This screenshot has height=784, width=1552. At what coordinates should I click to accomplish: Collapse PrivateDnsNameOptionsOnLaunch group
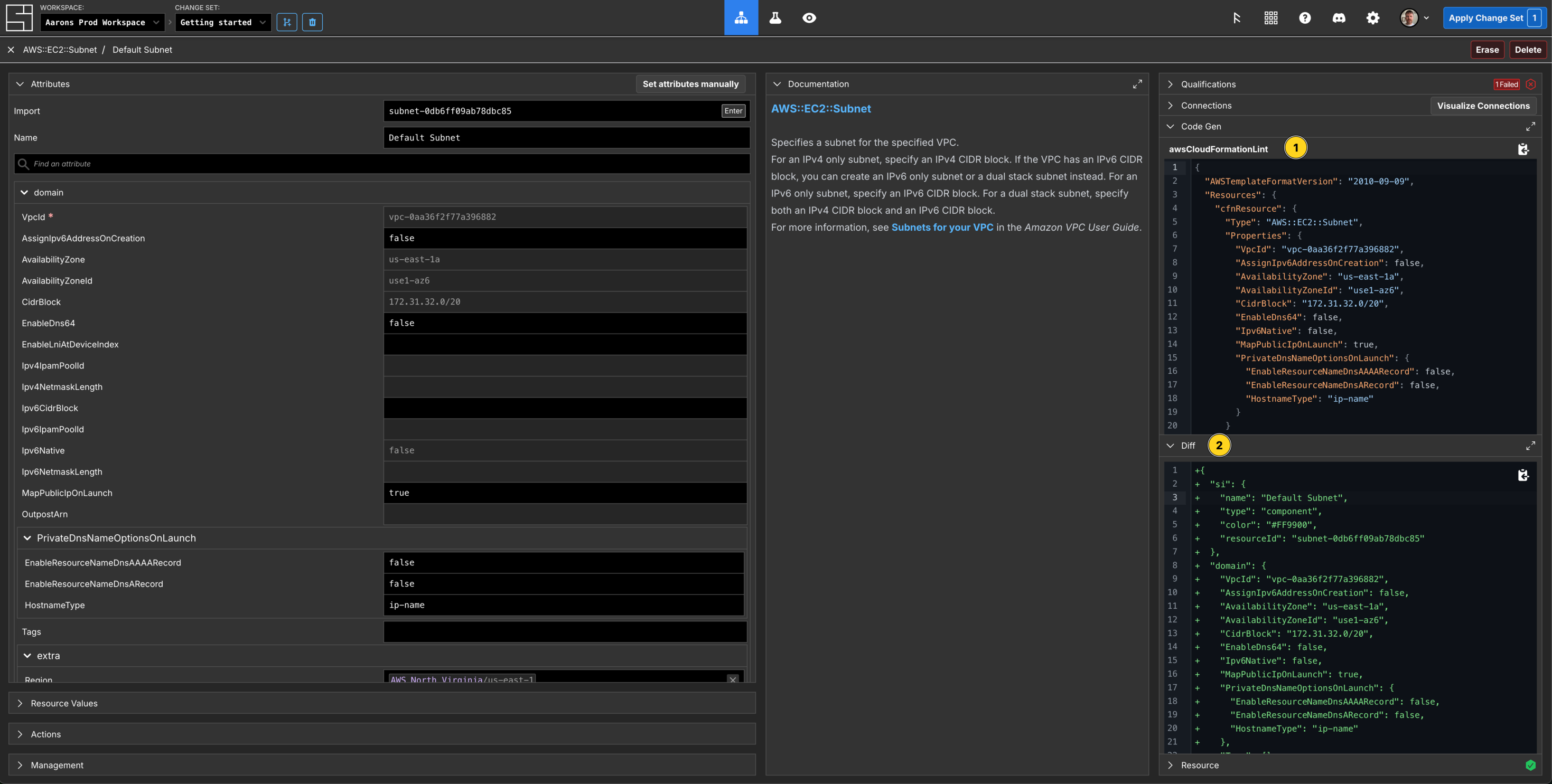point(27,539)
